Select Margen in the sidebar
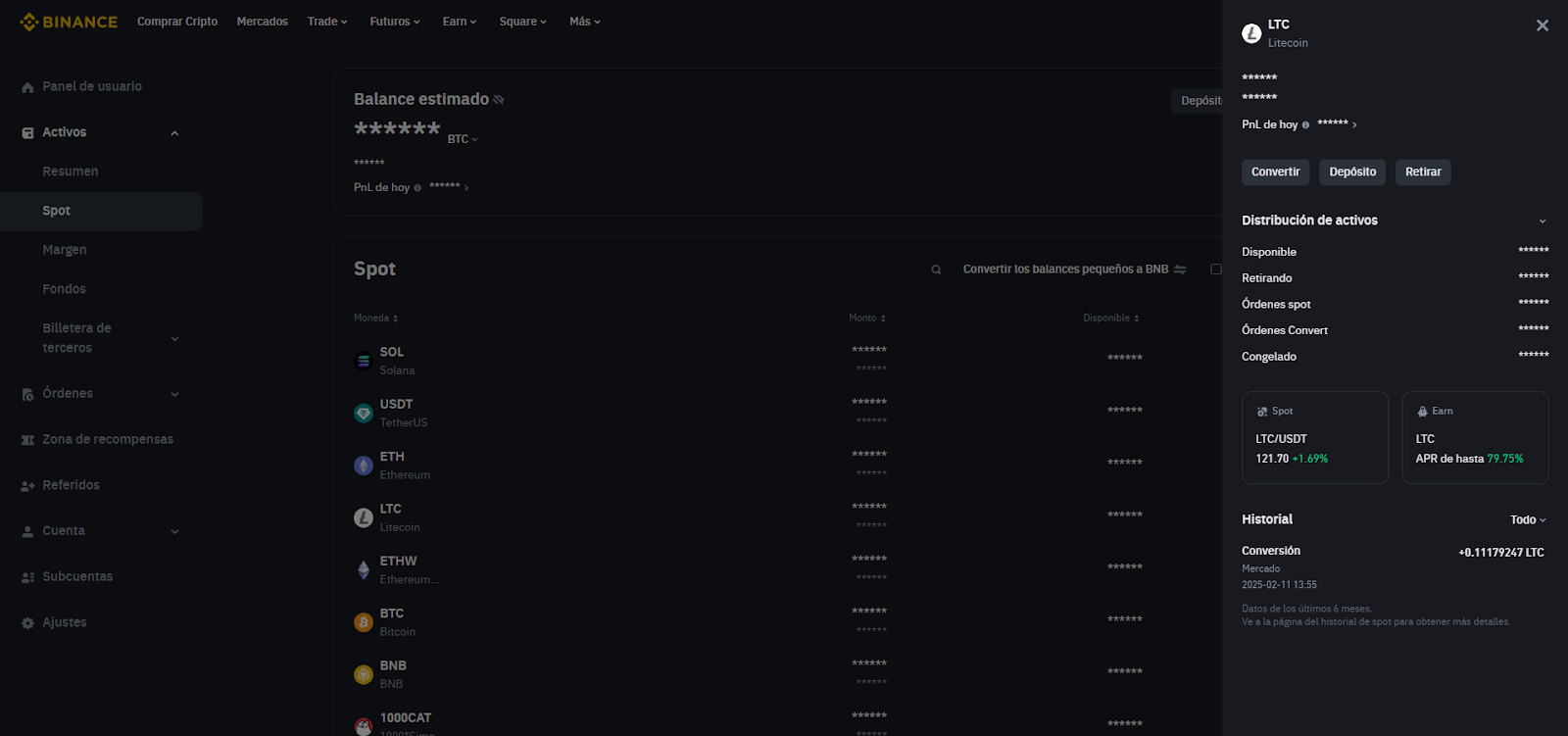The image size is (1568, 736). click(65, 250)
